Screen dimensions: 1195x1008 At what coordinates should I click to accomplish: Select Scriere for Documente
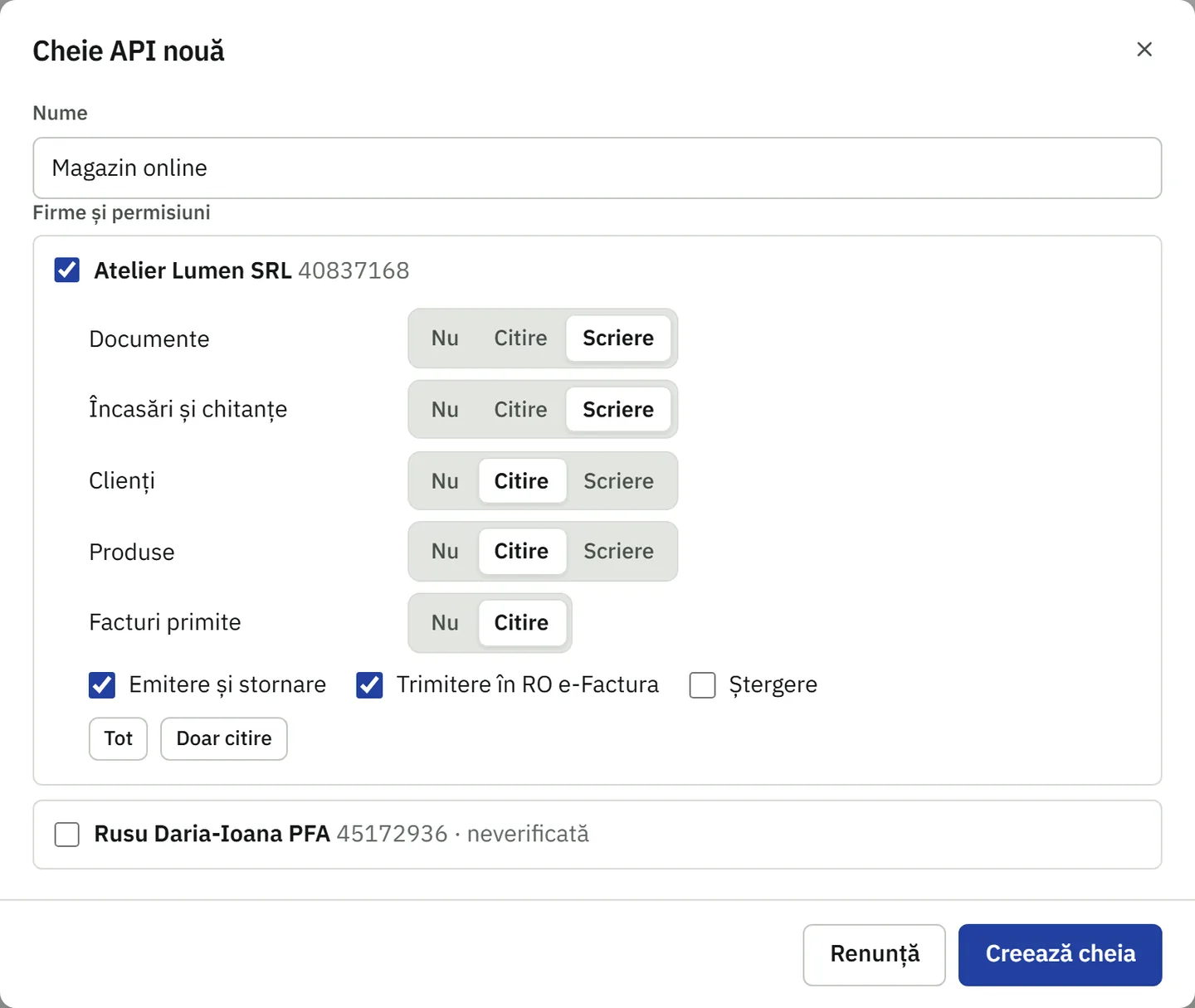tap(618, 338)
